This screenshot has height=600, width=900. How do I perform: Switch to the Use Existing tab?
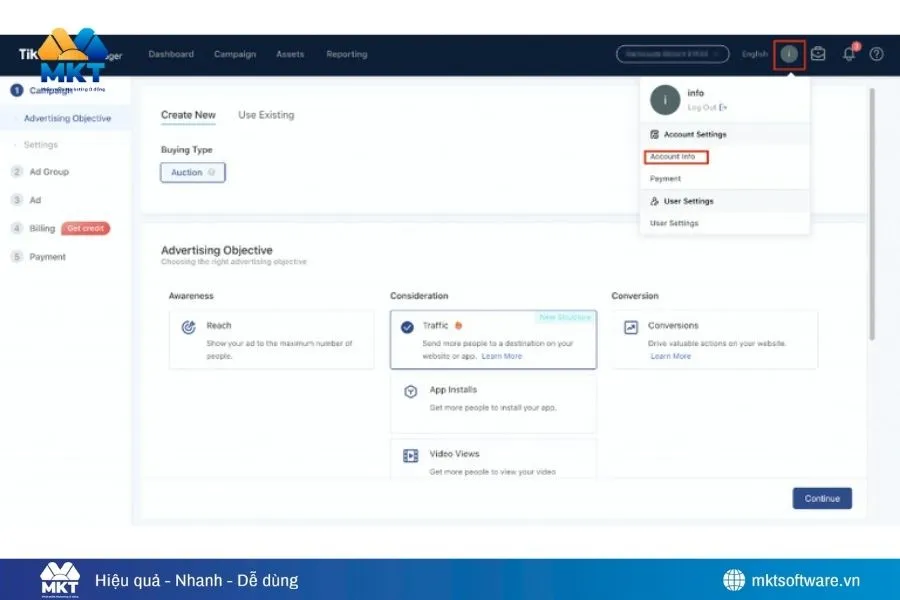click(x=266, y=115)
